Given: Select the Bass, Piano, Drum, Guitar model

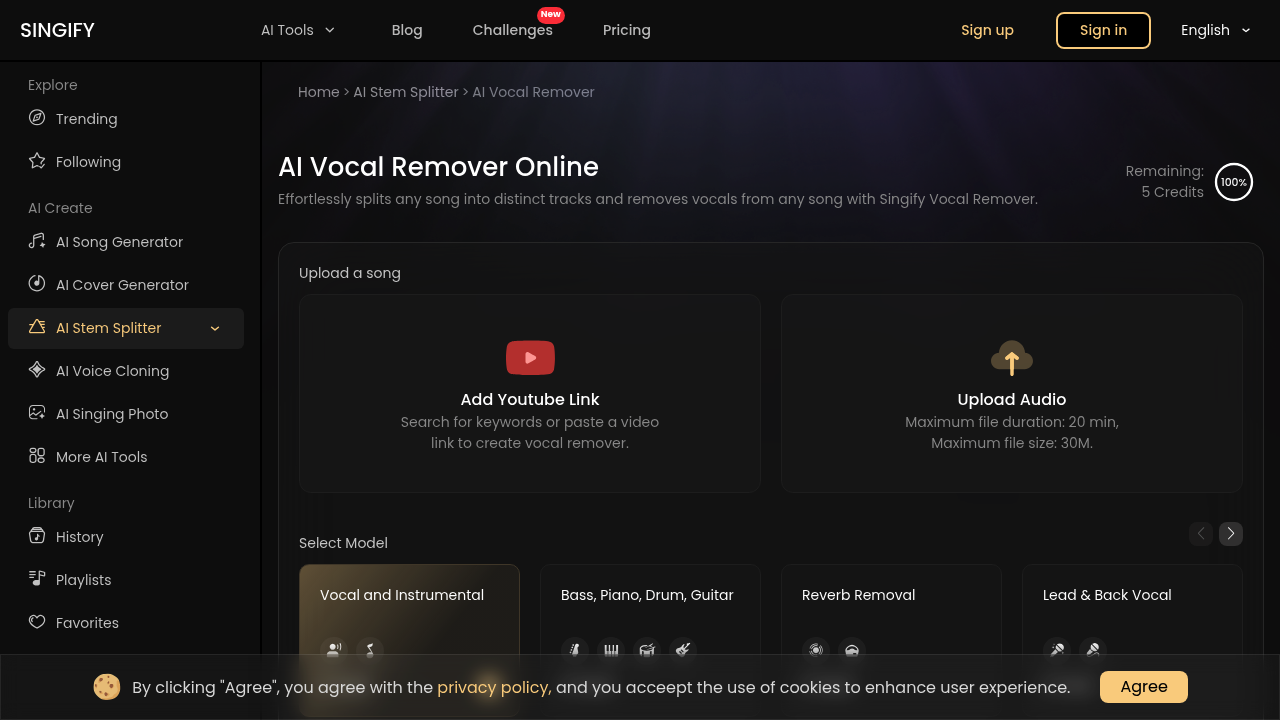Looking at the screenshot, I should [650, 594].
